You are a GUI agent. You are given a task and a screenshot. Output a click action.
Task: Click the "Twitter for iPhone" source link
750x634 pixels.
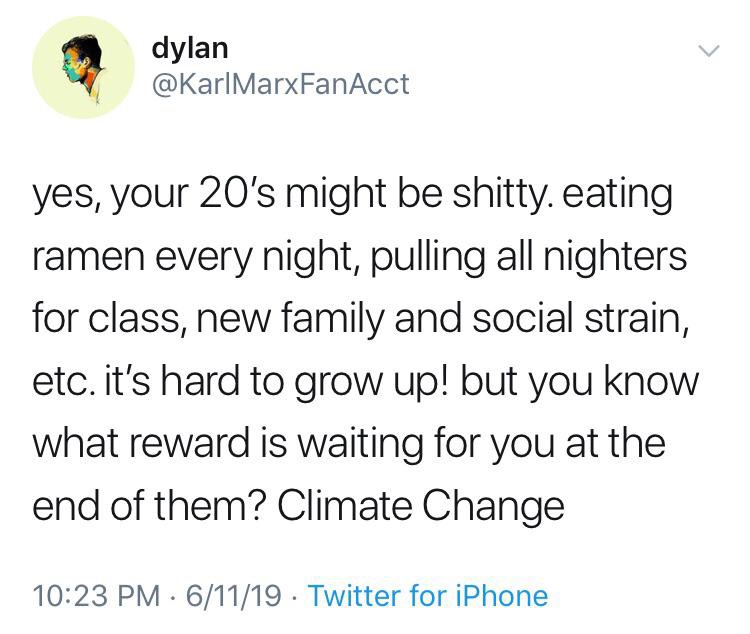click(x=428, y=596)
